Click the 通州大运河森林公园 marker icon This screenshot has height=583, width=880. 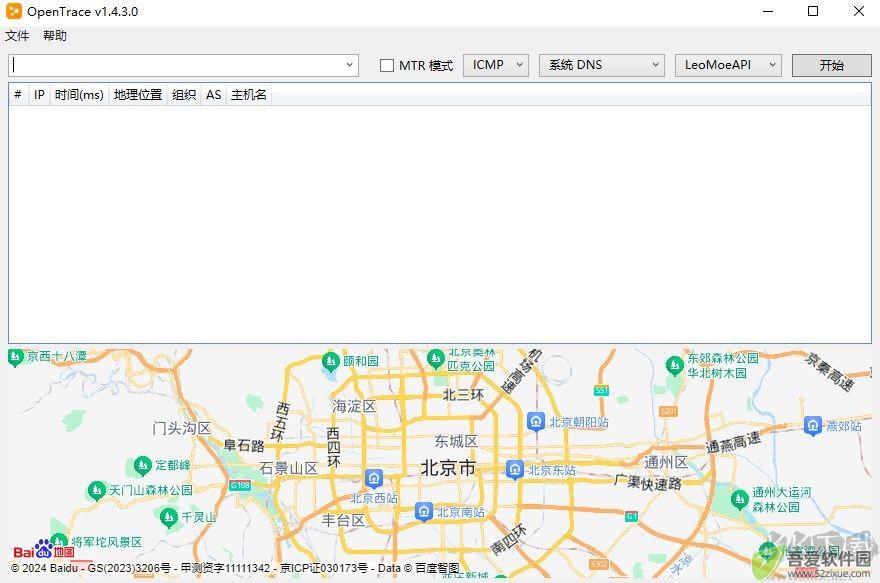[x=740, y=499]
